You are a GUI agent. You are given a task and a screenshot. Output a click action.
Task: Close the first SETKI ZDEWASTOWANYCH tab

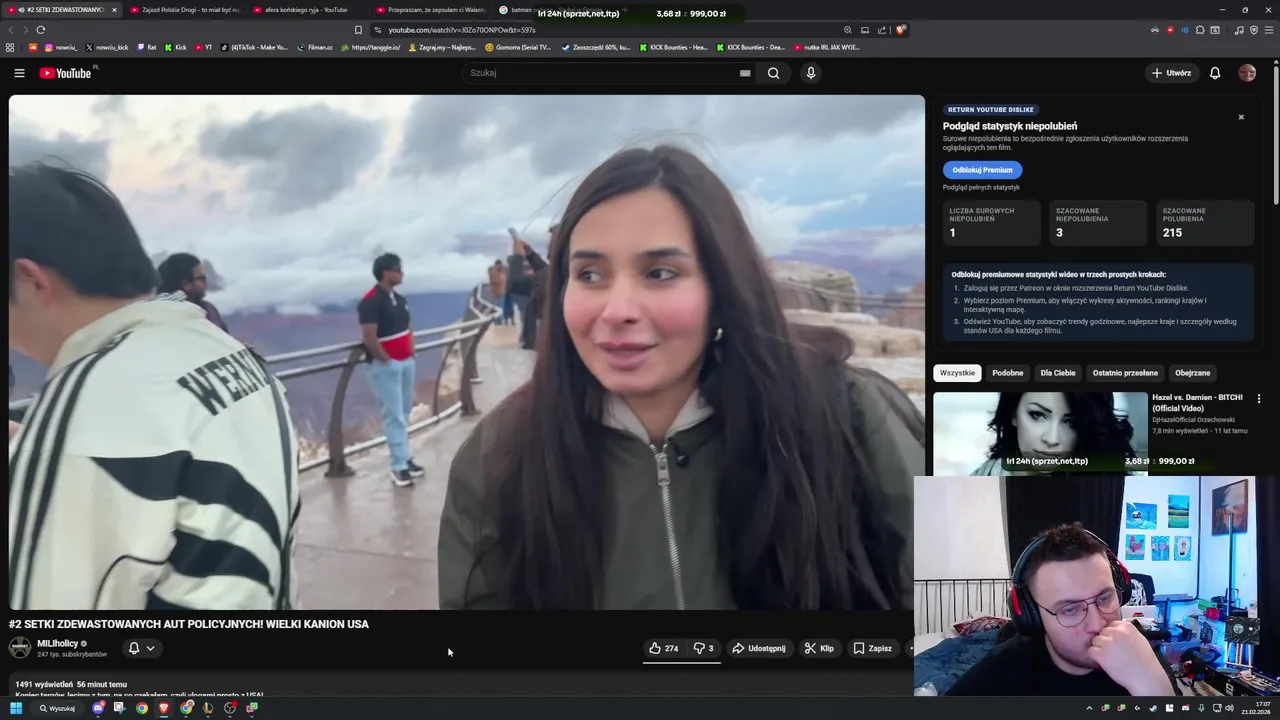[x=114, y=10]
